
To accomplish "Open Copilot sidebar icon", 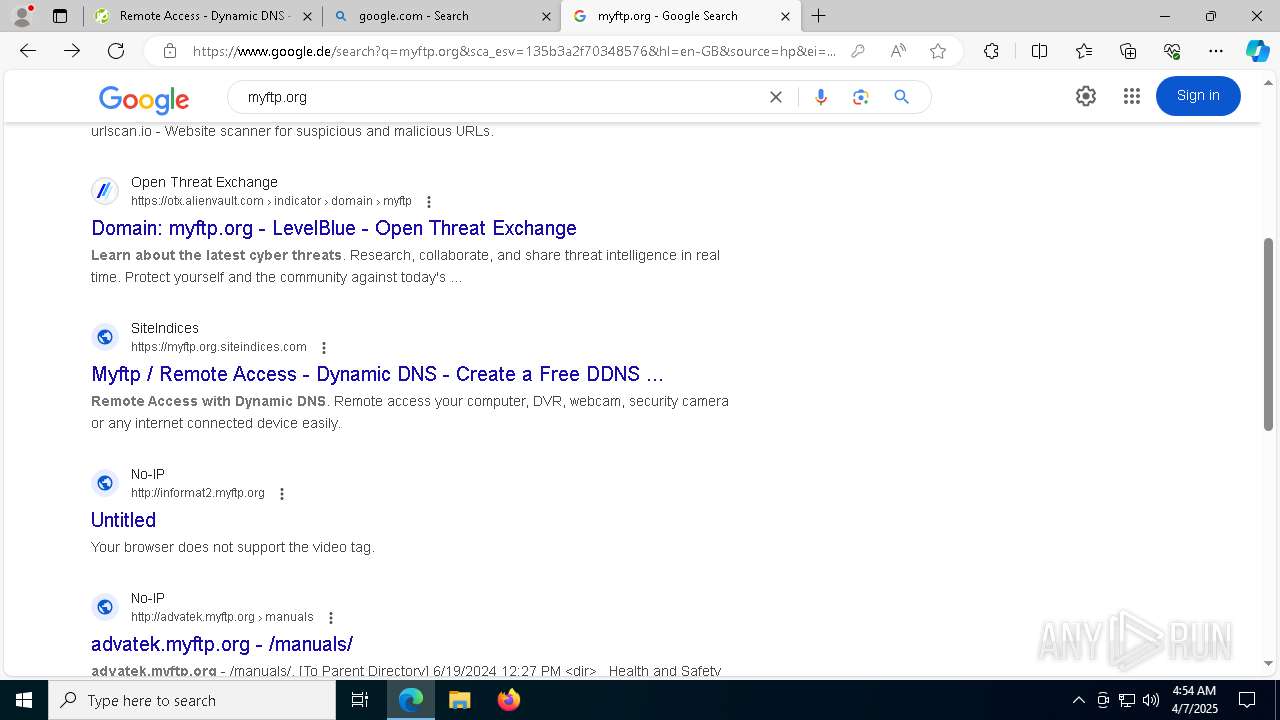I will [1257, 51].
